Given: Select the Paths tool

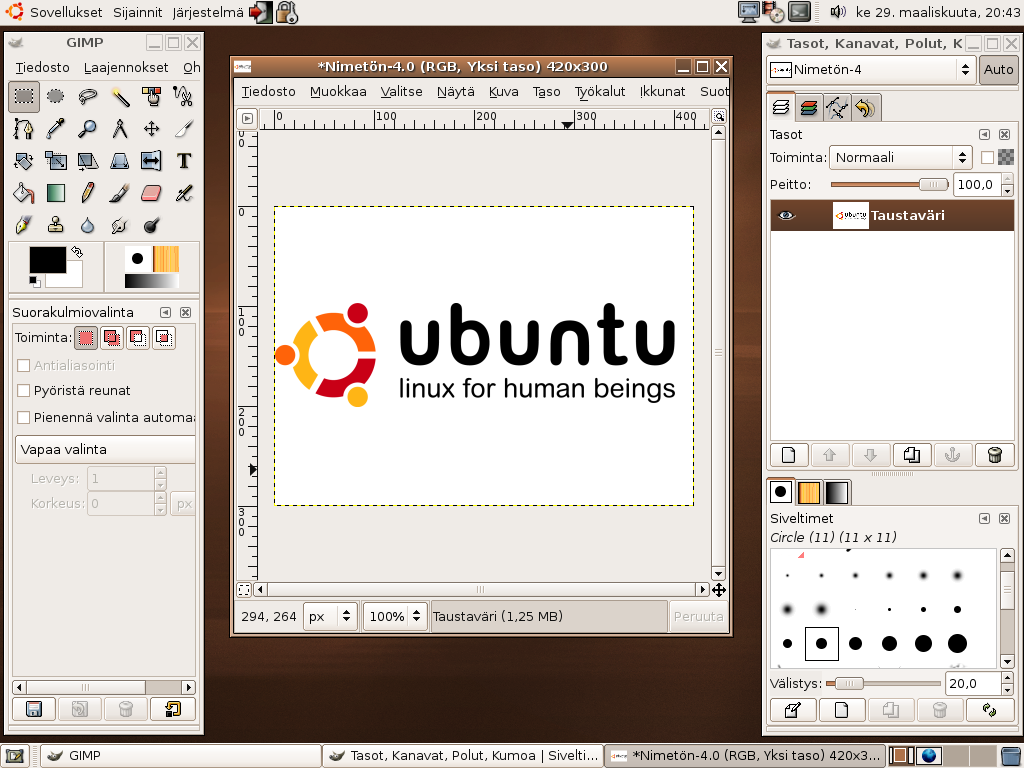Looking at the screenshot, I should pyautogui.click(x=24, y=129).
